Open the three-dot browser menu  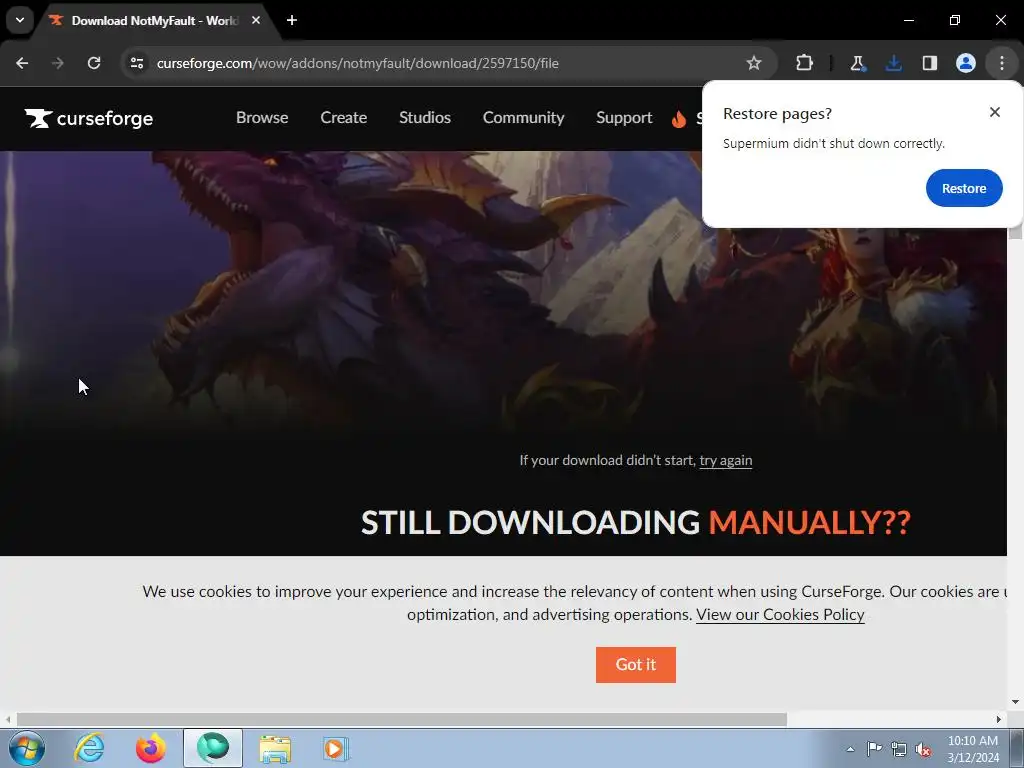pyautogui.click(x=1002, y=63)
